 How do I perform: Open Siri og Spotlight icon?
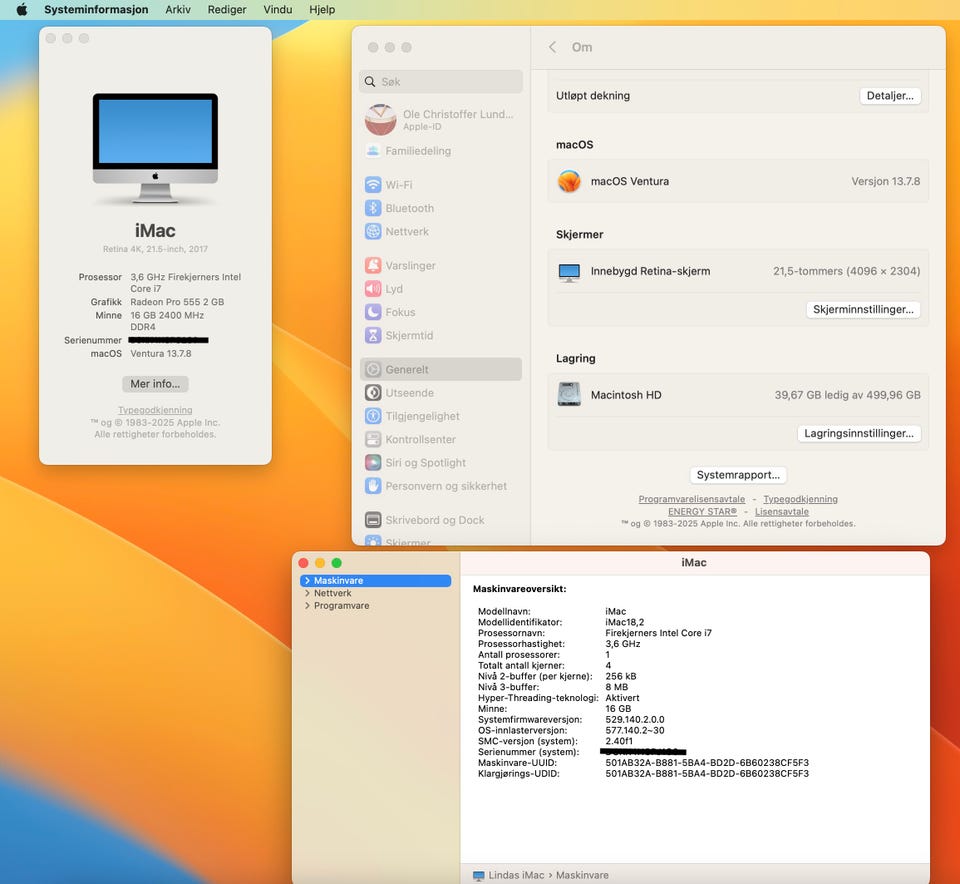373,463
